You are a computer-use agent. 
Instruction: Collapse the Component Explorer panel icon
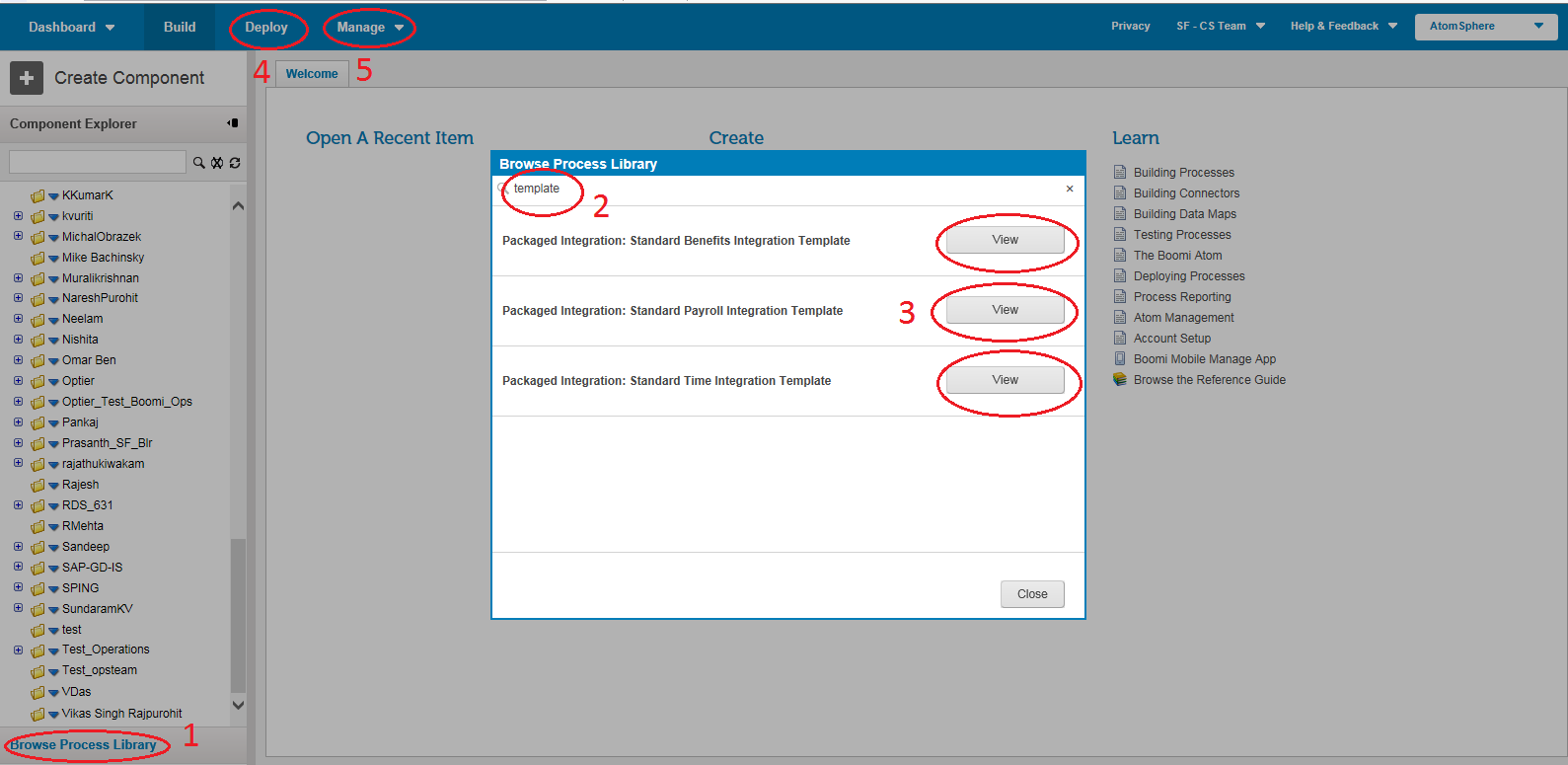click(233, 123)
